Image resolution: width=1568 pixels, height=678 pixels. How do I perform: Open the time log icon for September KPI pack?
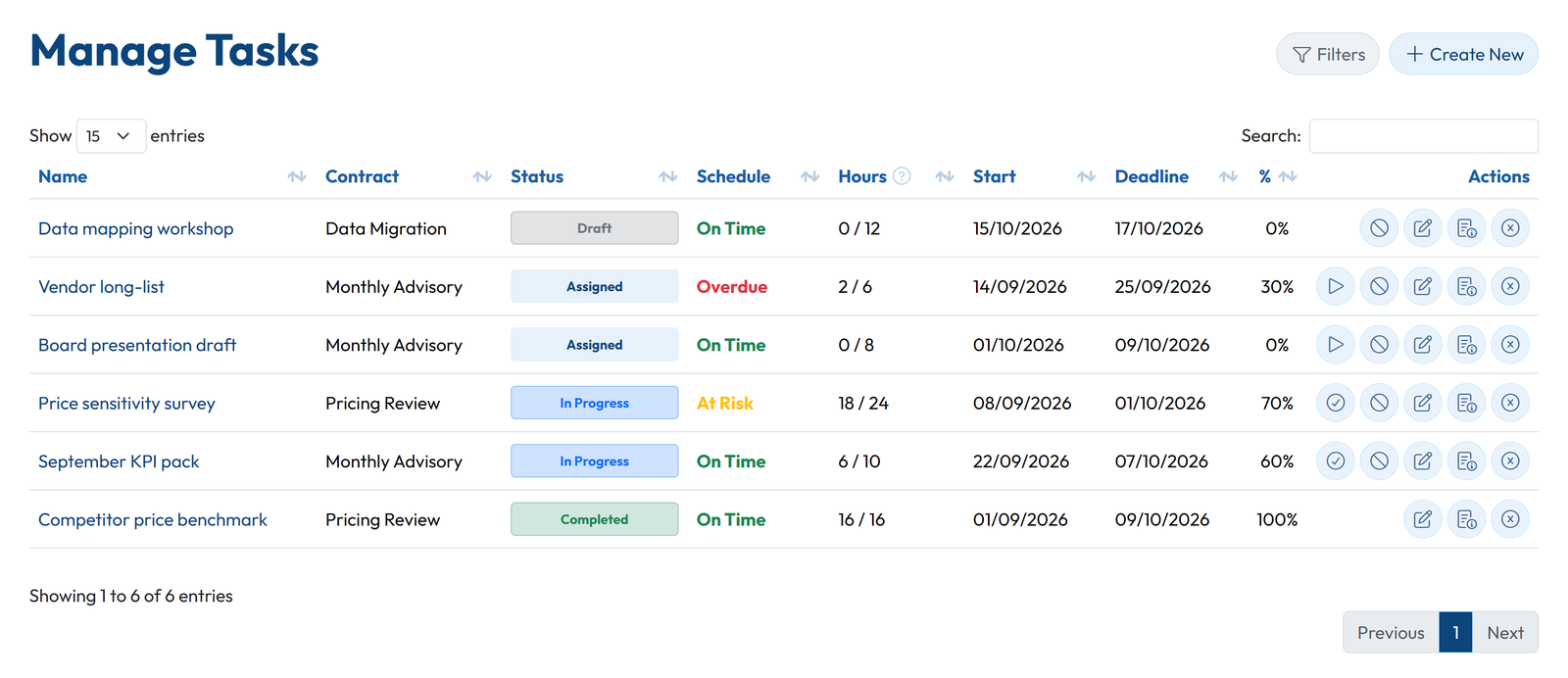point(1467,461)
